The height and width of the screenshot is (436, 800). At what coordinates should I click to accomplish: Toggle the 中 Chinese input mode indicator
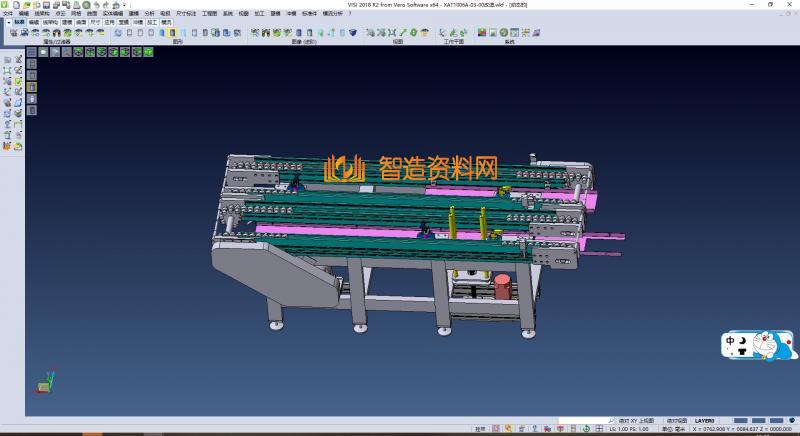point(731,340)
